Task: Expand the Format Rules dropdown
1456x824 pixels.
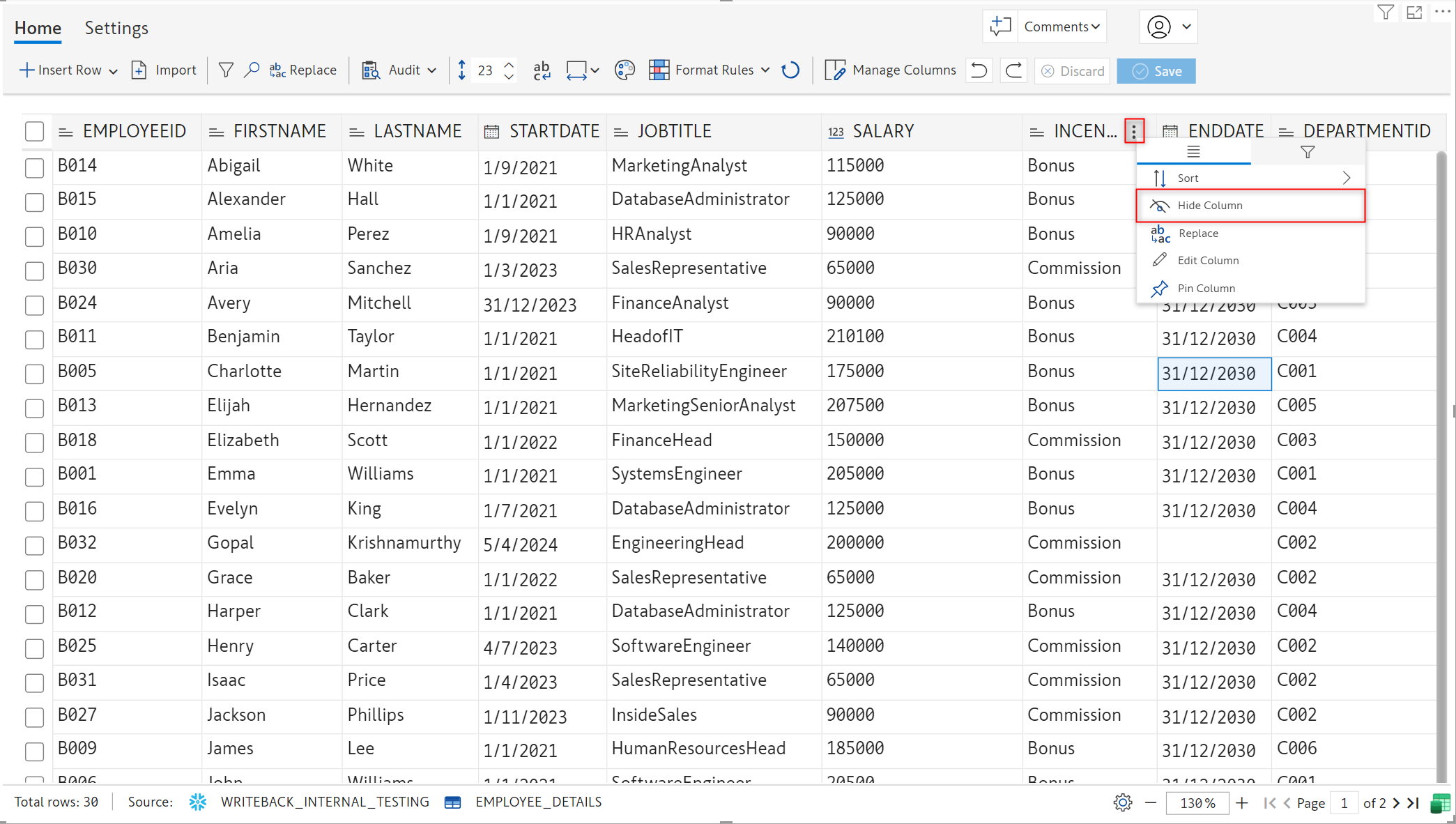Action: click(765, 70)
